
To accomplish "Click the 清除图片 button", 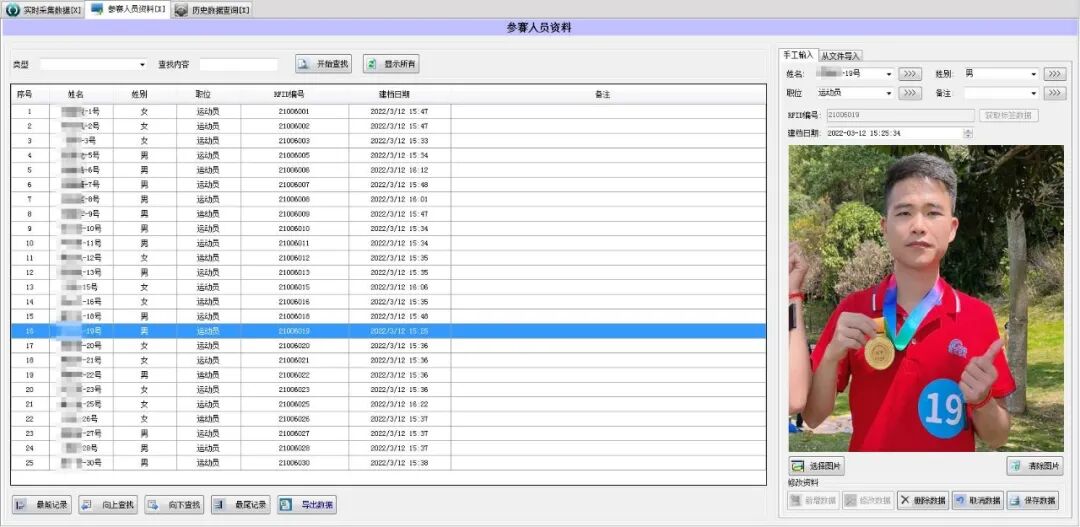I will pyautogui.click(x=1035, y=466).
